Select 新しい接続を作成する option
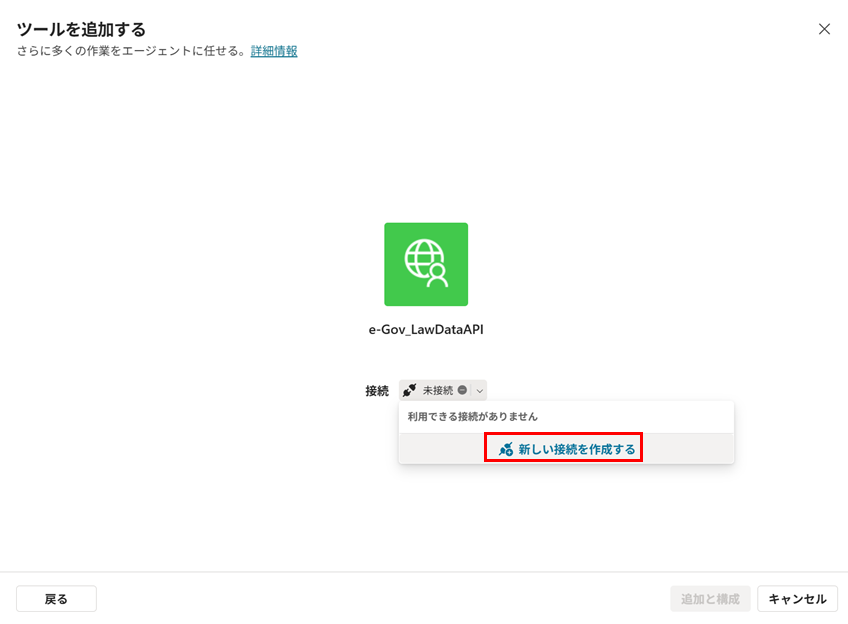 566,449
